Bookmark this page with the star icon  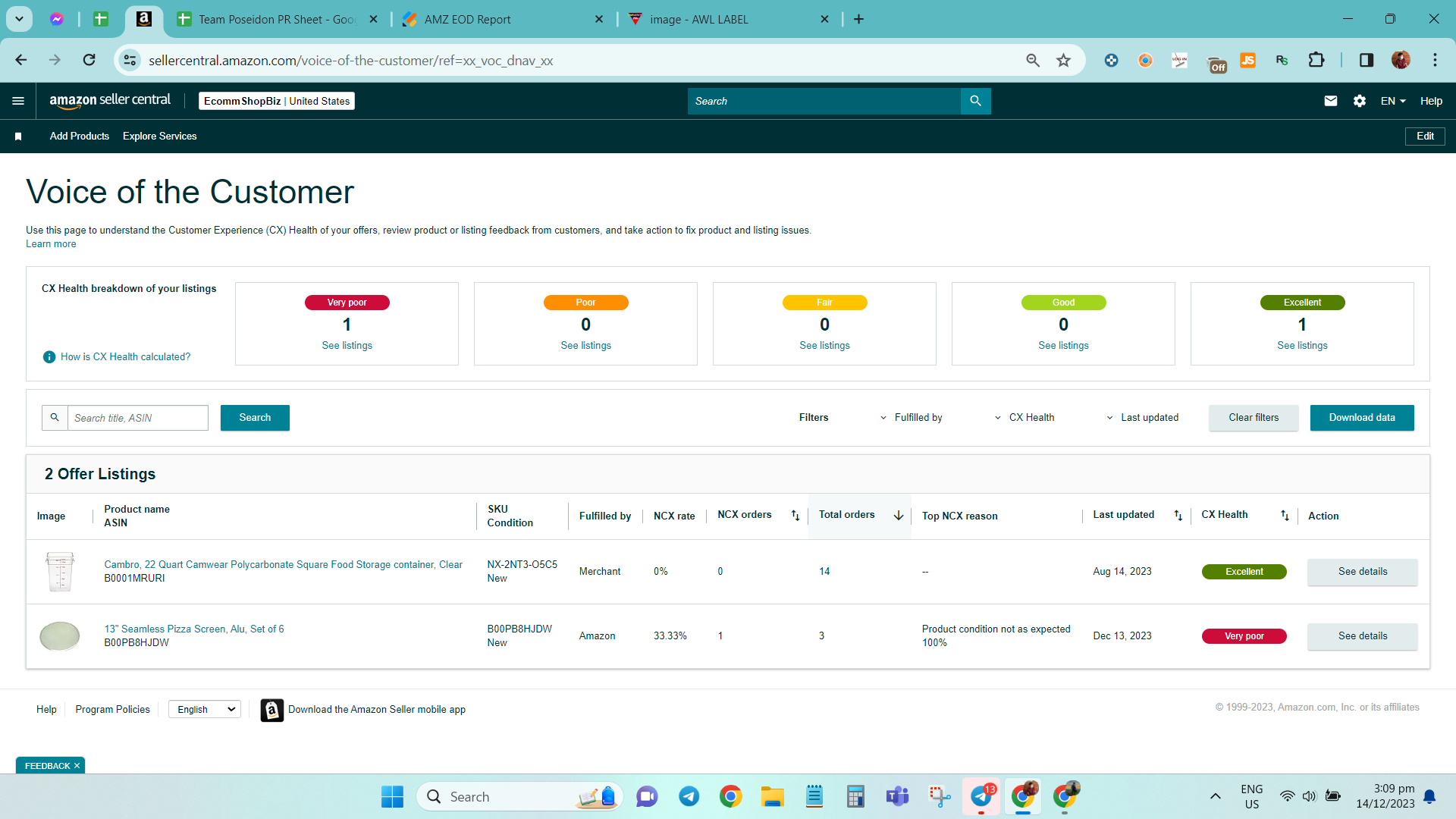1063,60
